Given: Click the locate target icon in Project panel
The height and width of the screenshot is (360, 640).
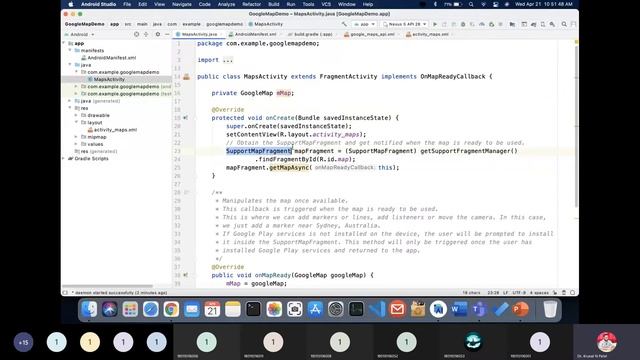Looking at the screenshot, I should tap(136, 34).
